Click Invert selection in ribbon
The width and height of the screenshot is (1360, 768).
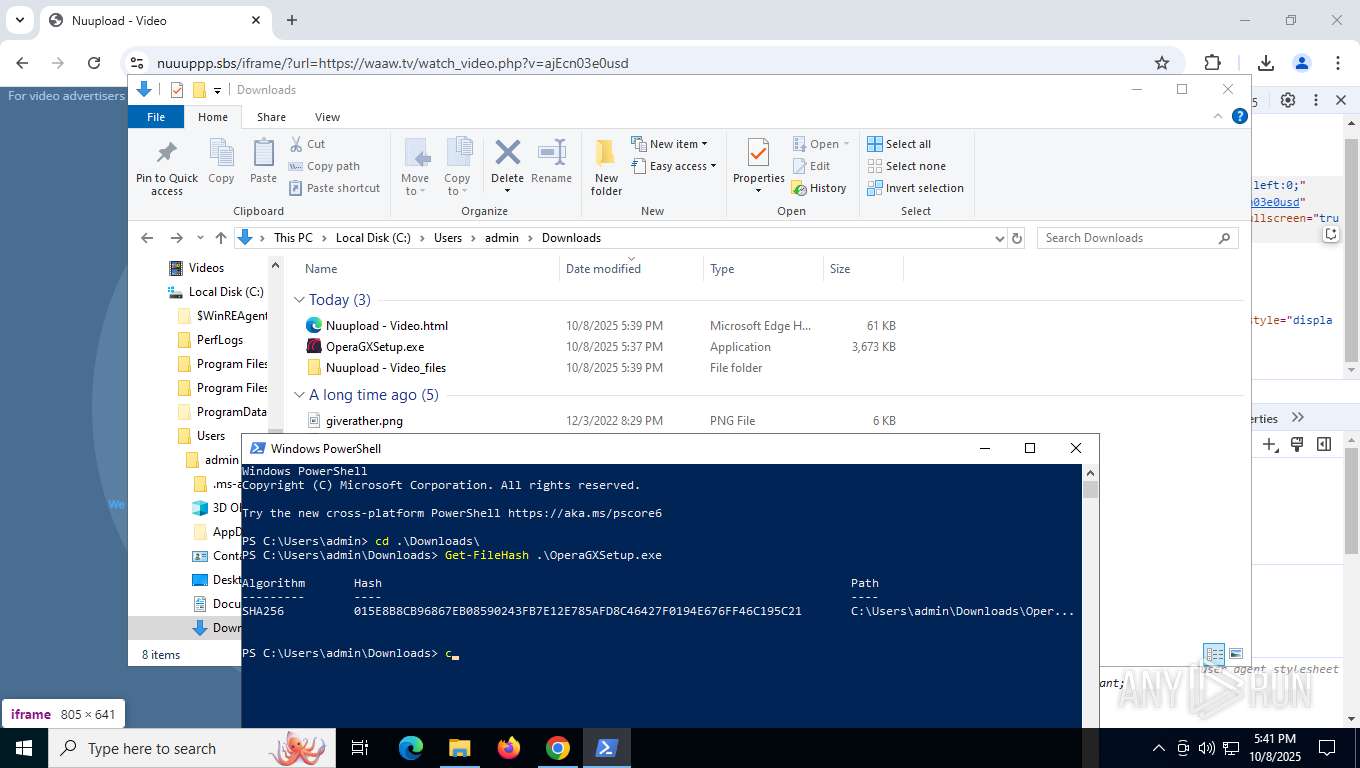click(915, 188)
